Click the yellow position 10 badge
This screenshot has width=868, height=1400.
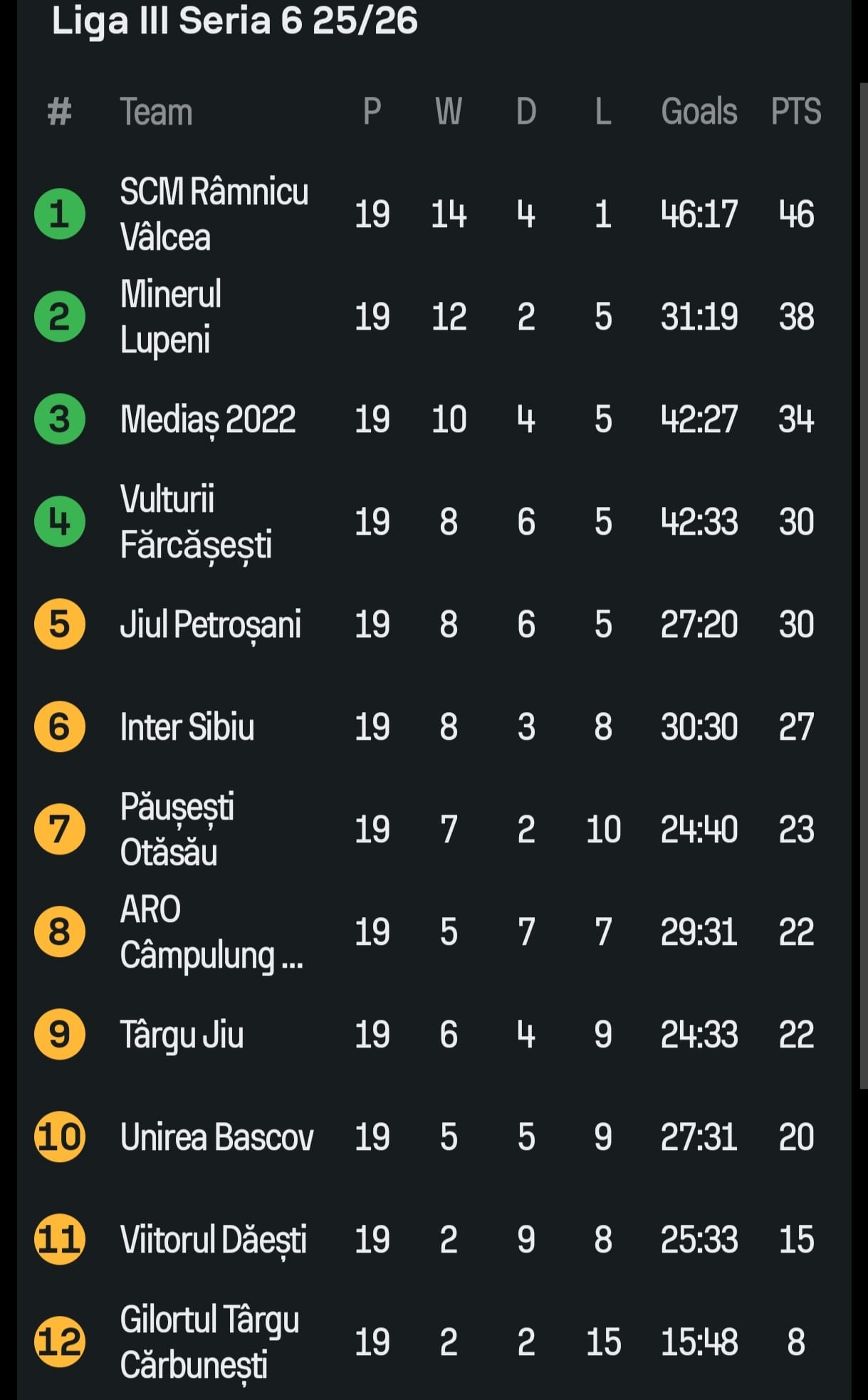coord(60,1137)
